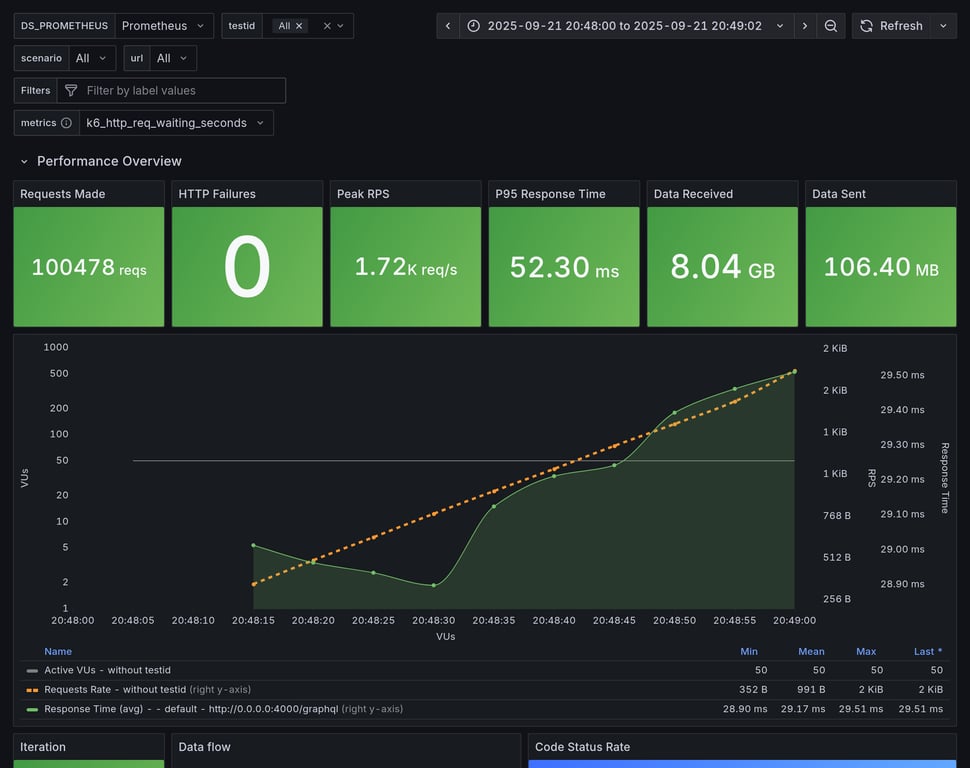The width and height of the screenshot is (970, 768).
Task: Open the Prometheus datasource dropdown
Action: click(x=164, y=26)
